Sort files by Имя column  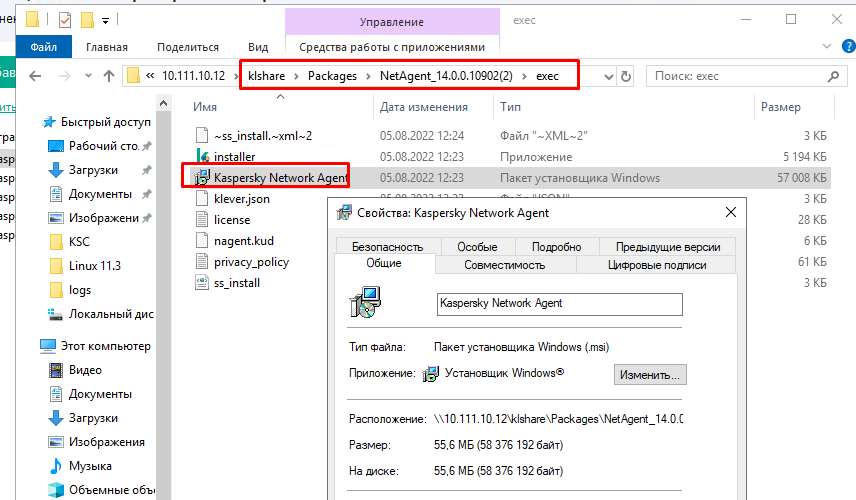coord(205,107)
